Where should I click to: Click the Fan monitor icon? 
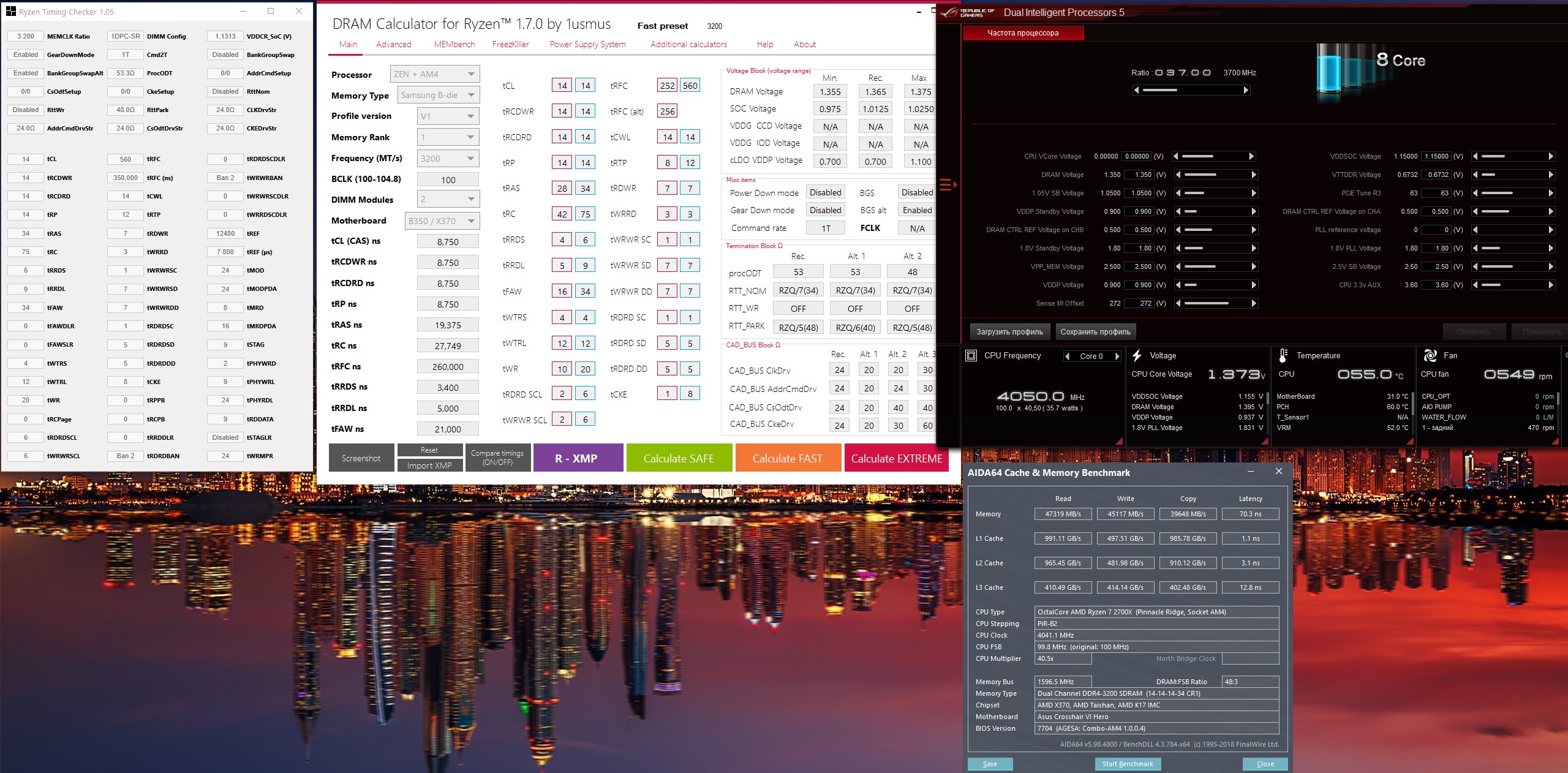point(1430,356)
